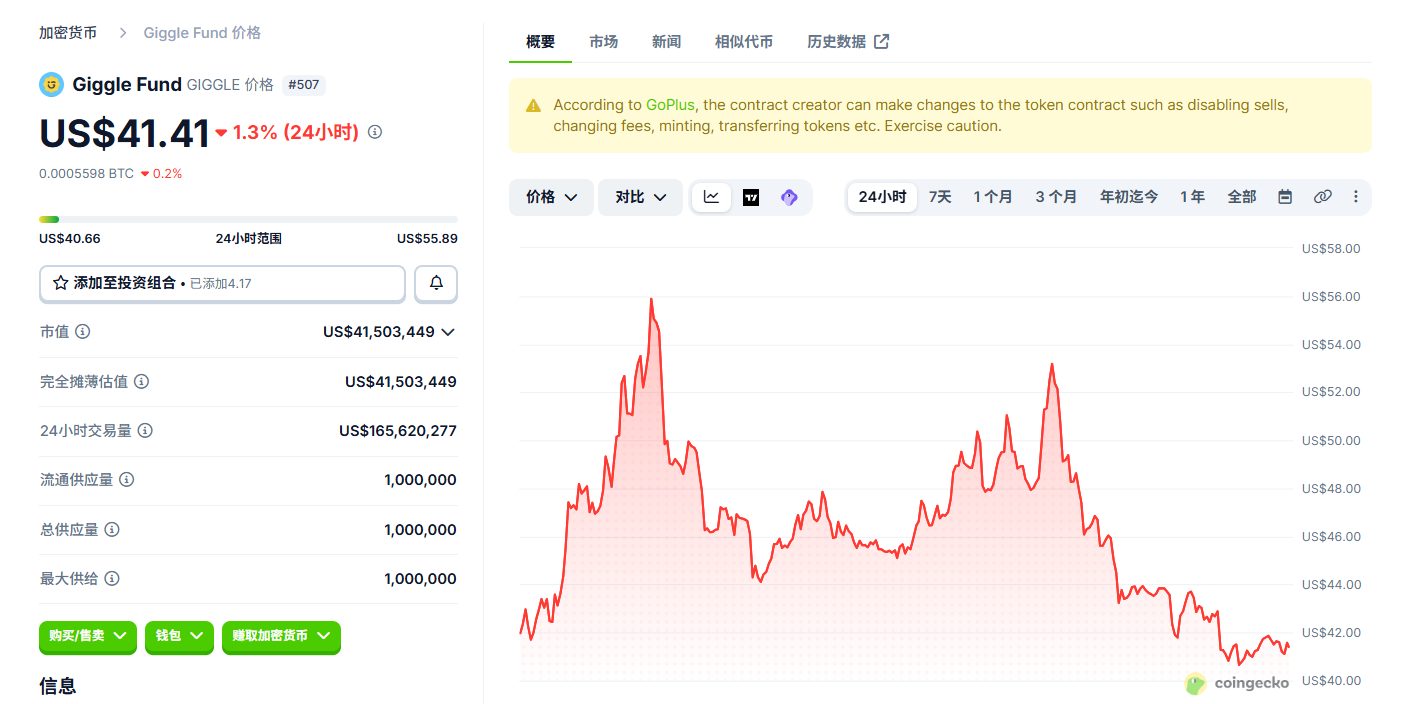
Task: Select 年初迄今 chart range
Action: (x=1129, y=197)
